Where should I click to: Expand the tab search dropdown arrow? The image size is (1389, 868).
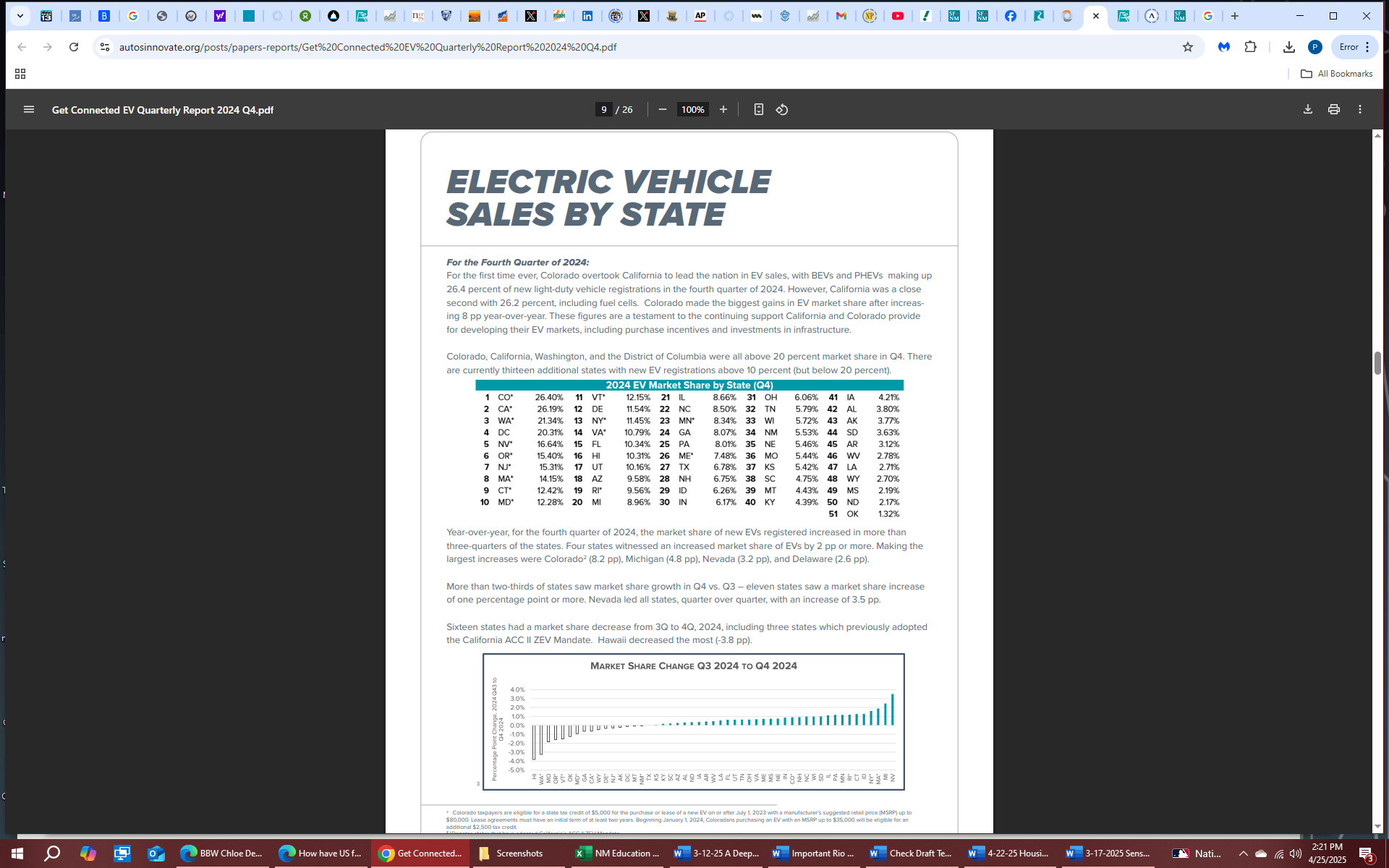pos(20,16)
